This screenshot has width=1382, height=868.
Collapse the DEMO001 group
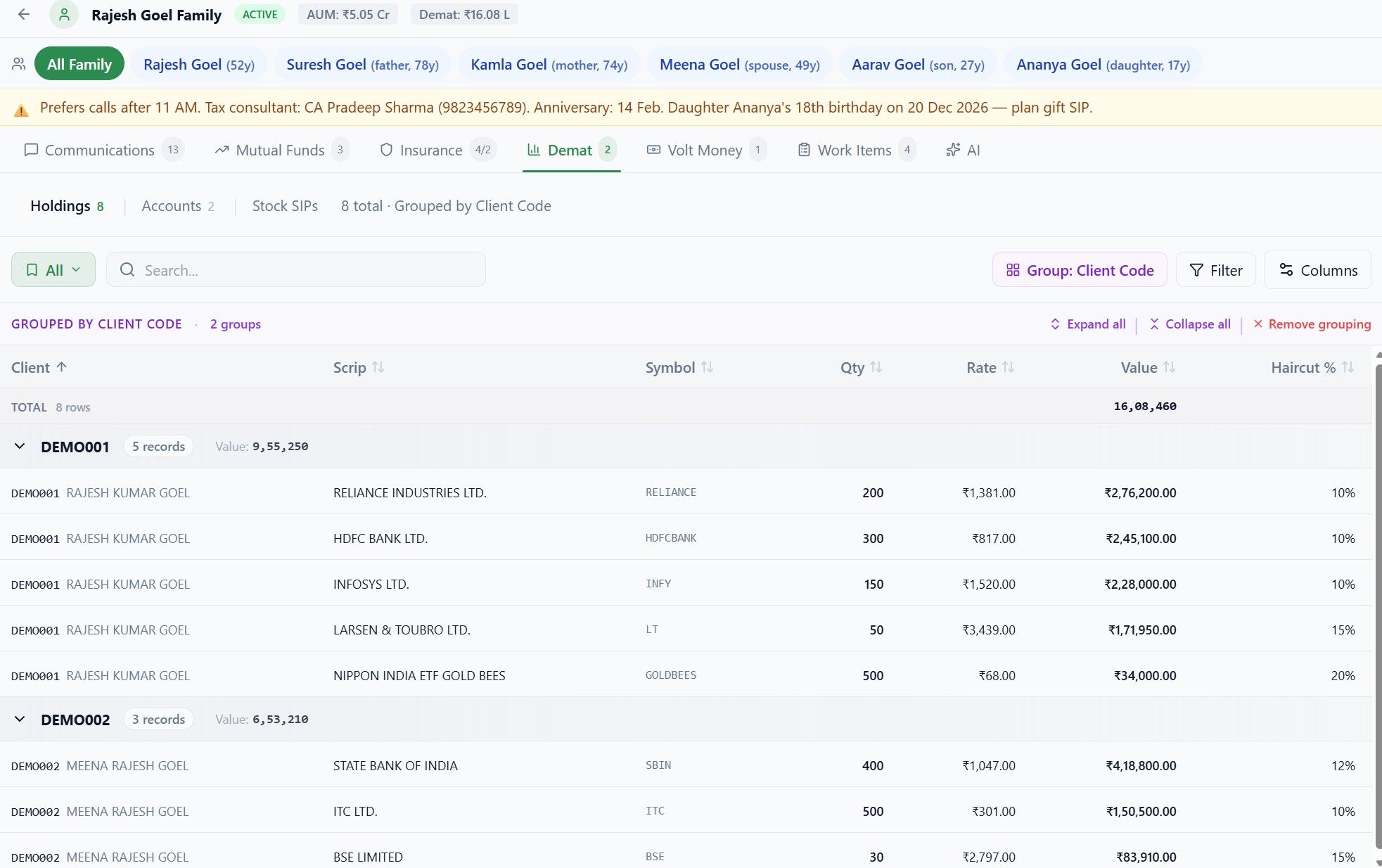20,447
